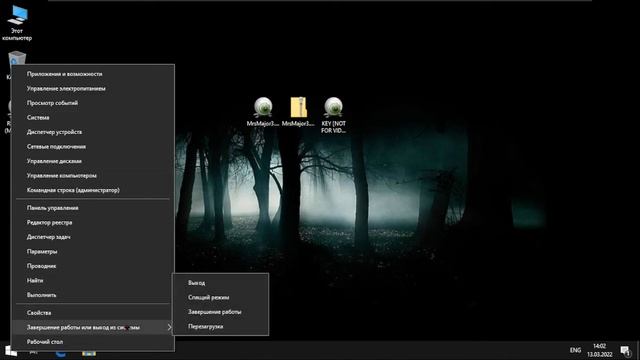Open the notification center icon
The height and width of the screenshot is (360, 640).
pyautogui.click(x=625, y=351)
